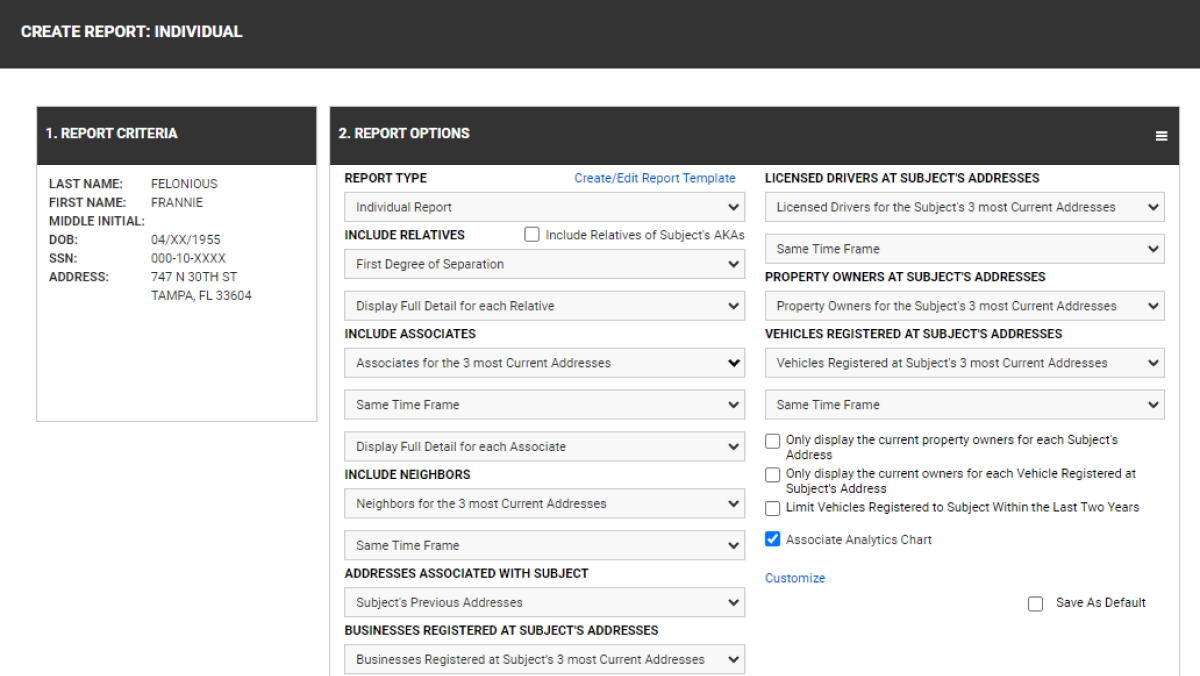Click the Create/Edit Report Template link

coord(654,179)
